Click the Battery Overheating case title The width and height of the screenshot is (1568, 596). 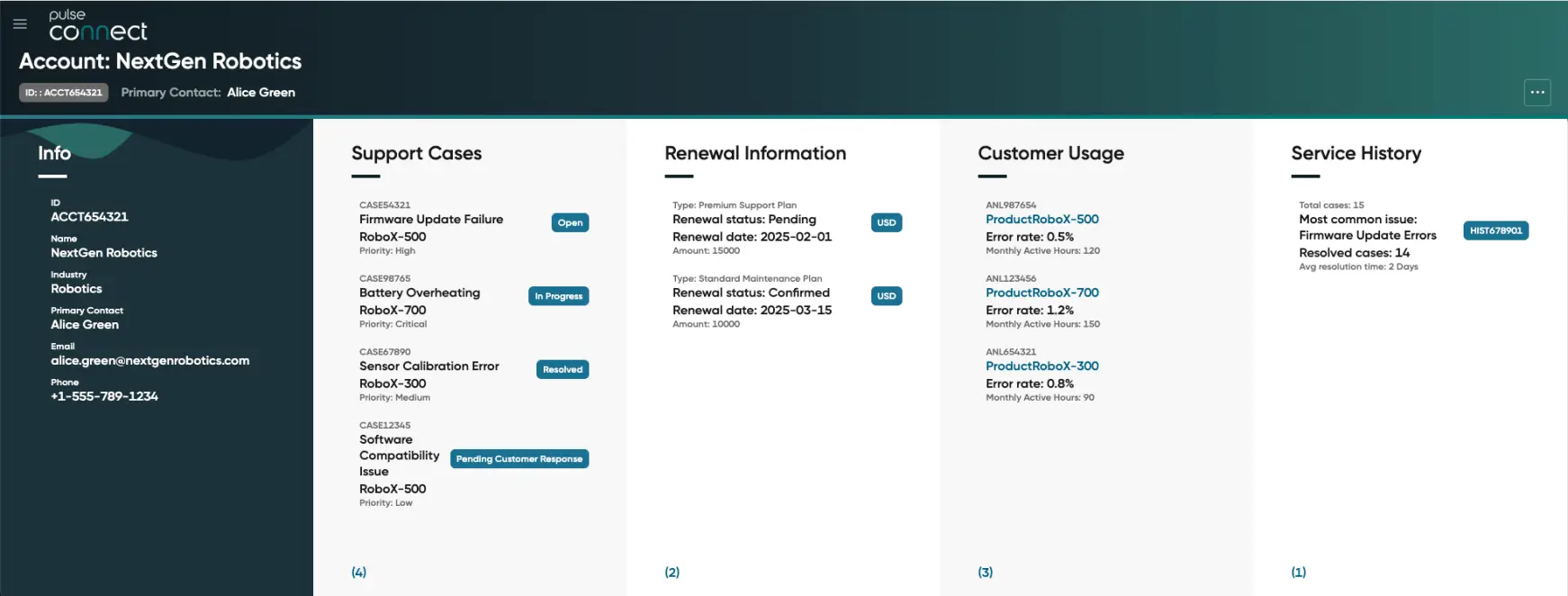[419, 293]
